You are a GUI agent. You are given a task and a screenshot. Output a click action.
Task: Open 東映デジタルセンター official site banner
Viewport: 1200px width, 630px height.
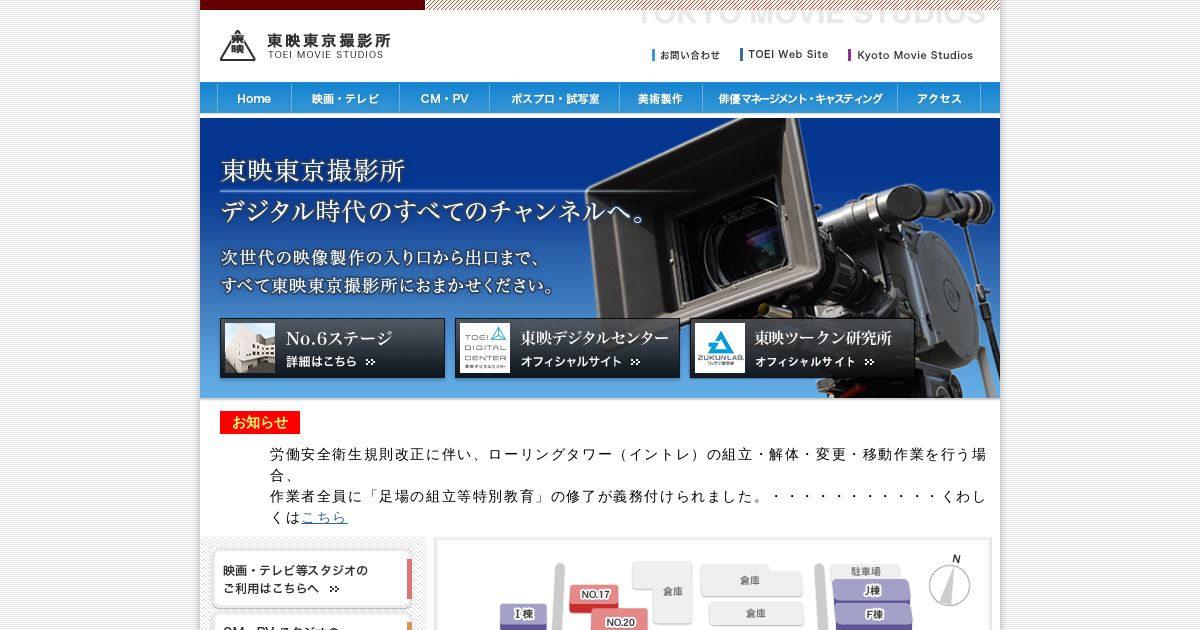coord(567,348)
